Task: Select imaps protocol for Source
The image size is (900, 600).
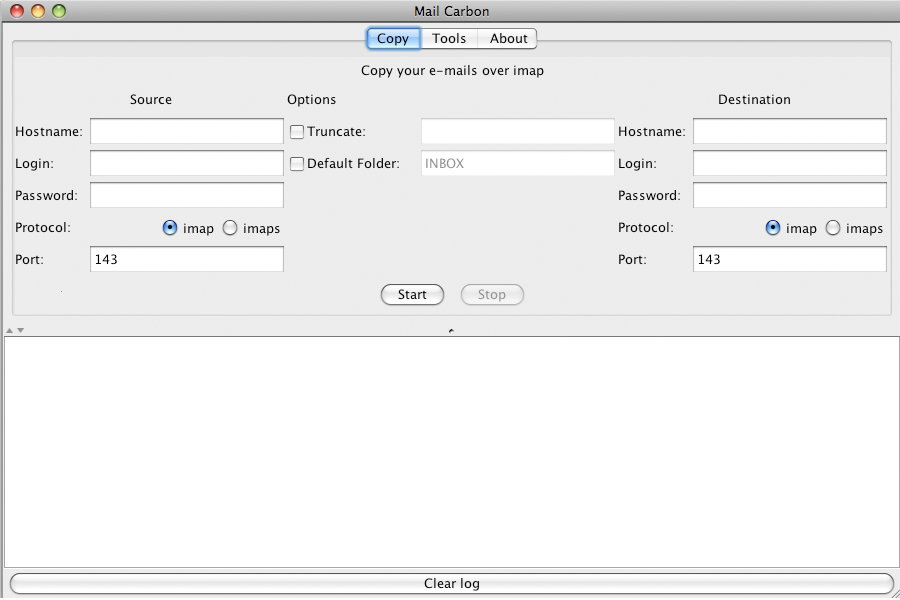Action: point(230,228)
